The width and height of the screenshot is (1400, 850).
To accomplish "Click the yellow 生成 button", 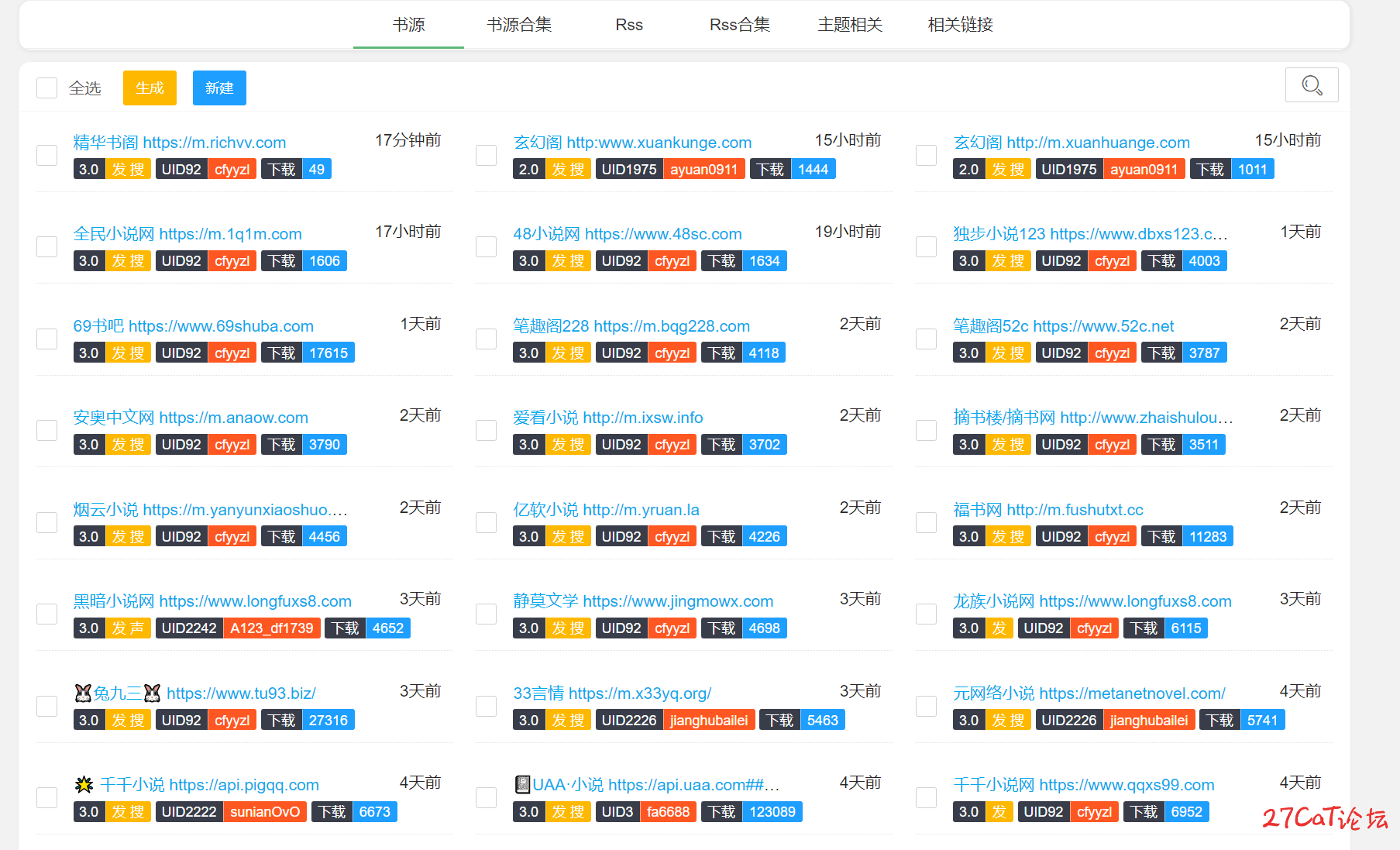I will pyautogui.click(x=150, y=88).
